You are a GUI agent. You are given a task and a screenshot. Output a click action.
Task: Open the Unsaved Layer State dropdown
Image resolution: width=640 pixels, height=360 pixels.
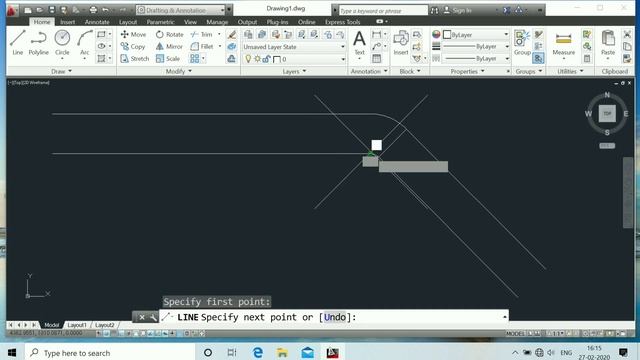click(x=294, y=47)
